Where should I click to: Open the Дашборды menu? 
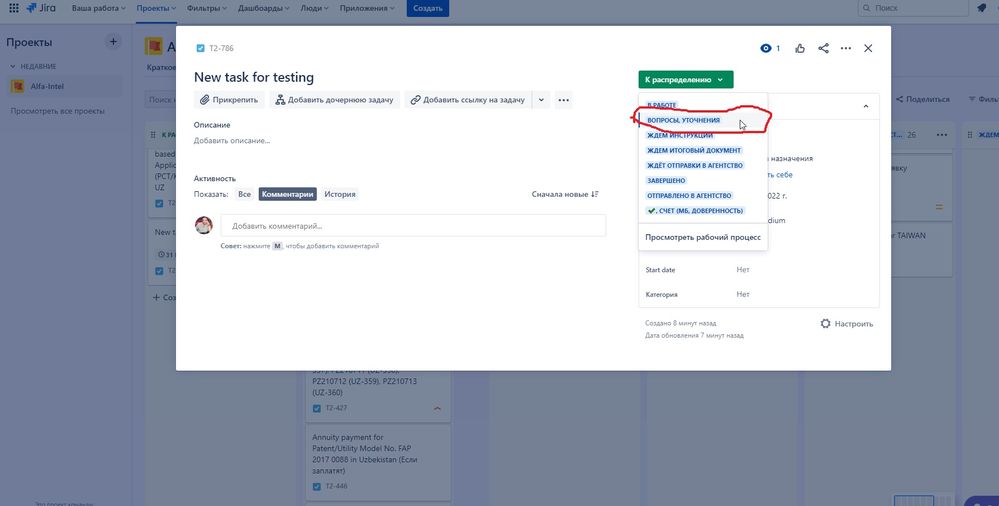[263, 8]
